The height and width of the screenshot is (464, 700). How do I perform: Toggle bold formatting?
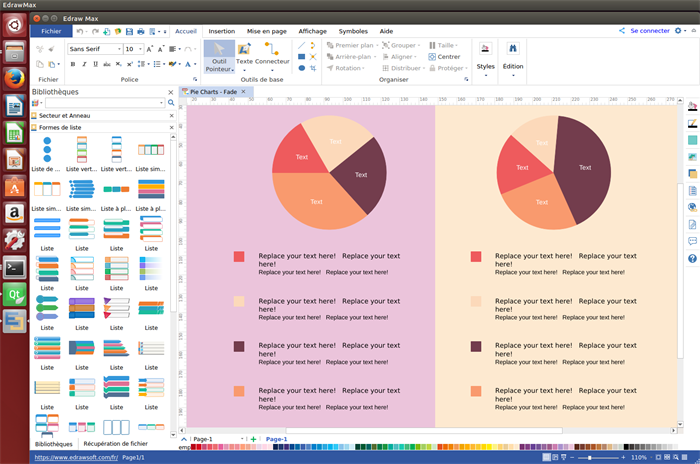(x=73, y=64)
